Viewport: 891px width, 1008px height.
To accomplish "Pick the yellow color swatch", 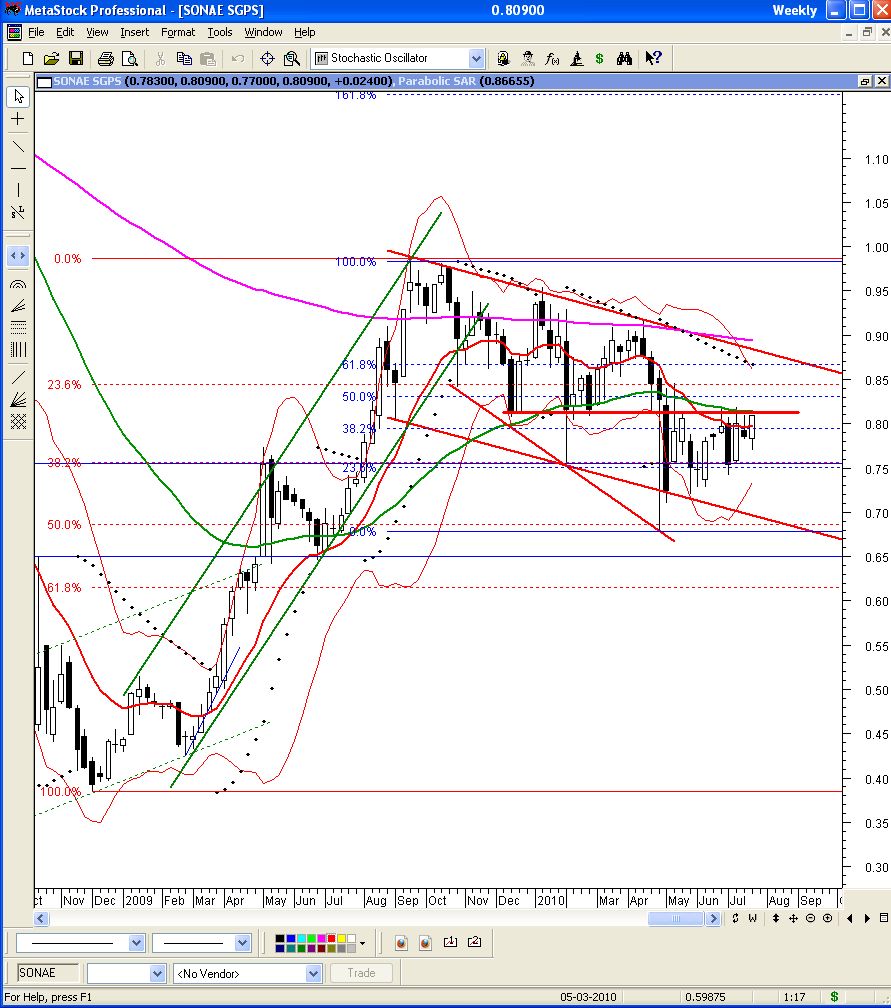I will pos(341,939).
